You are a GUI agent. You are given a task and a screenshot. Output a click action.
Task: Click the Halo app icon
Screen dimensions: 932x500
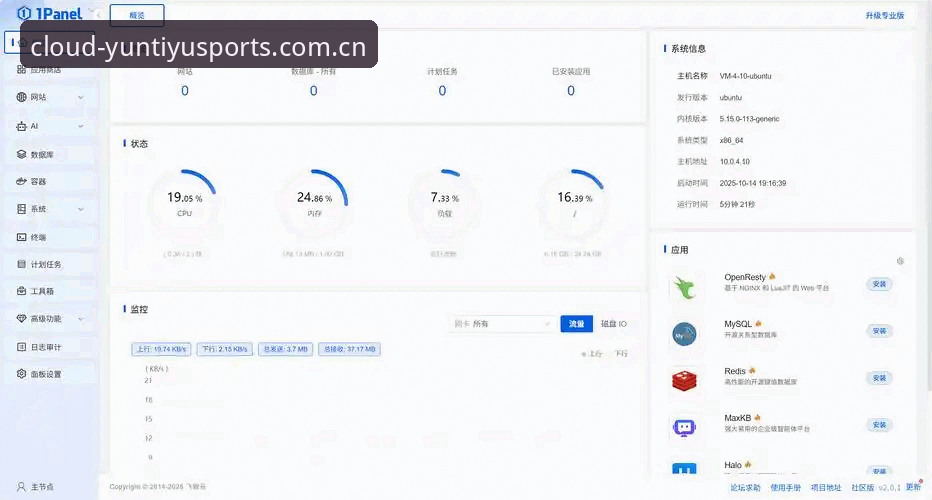coord(684,469)
